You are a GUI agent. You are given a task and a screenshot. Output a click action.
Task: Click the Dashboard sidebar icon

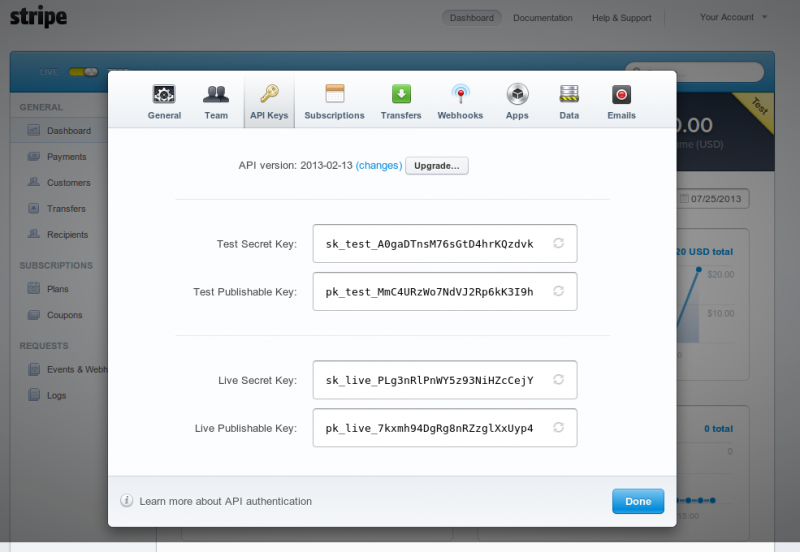point(34,130)
